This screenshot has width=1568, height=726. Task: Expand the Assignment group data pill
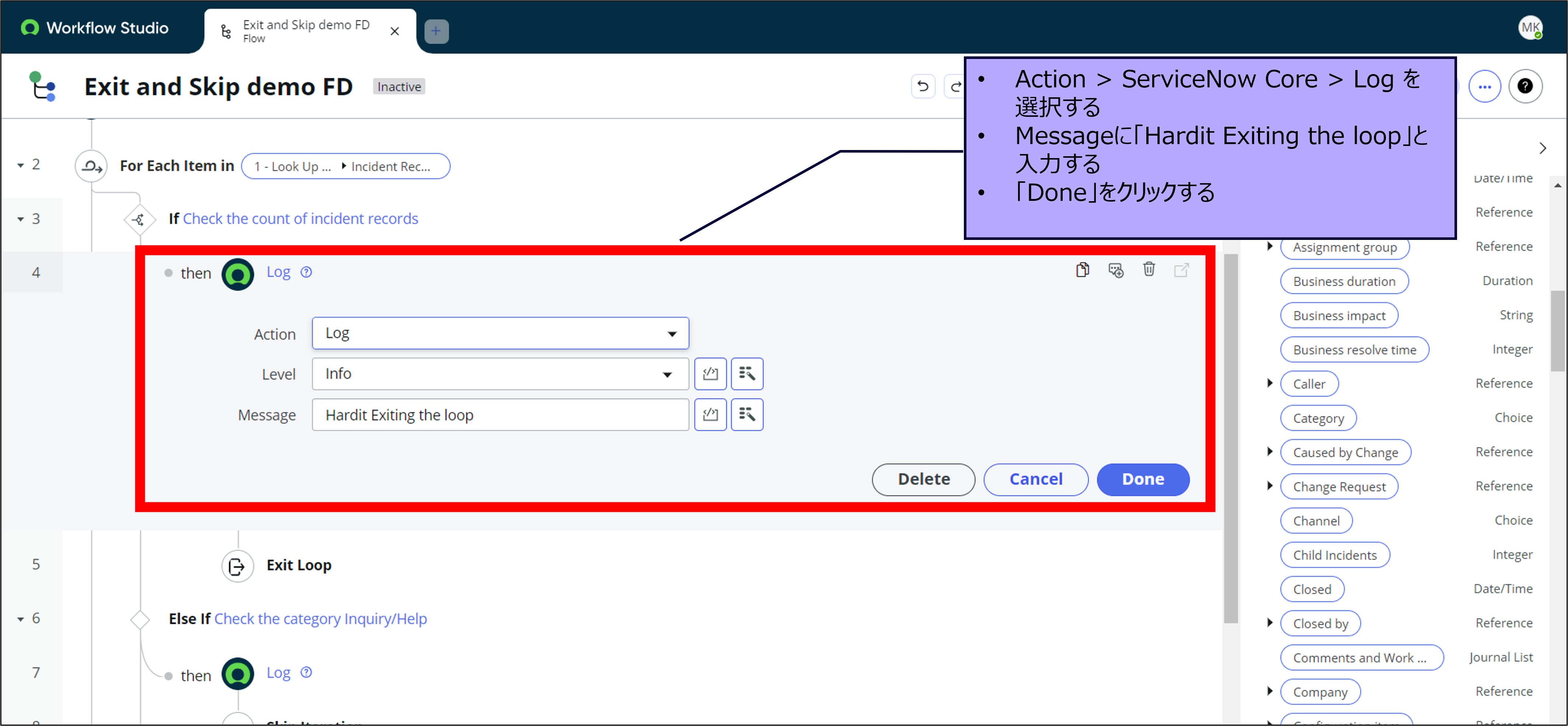pos(1270,247)
